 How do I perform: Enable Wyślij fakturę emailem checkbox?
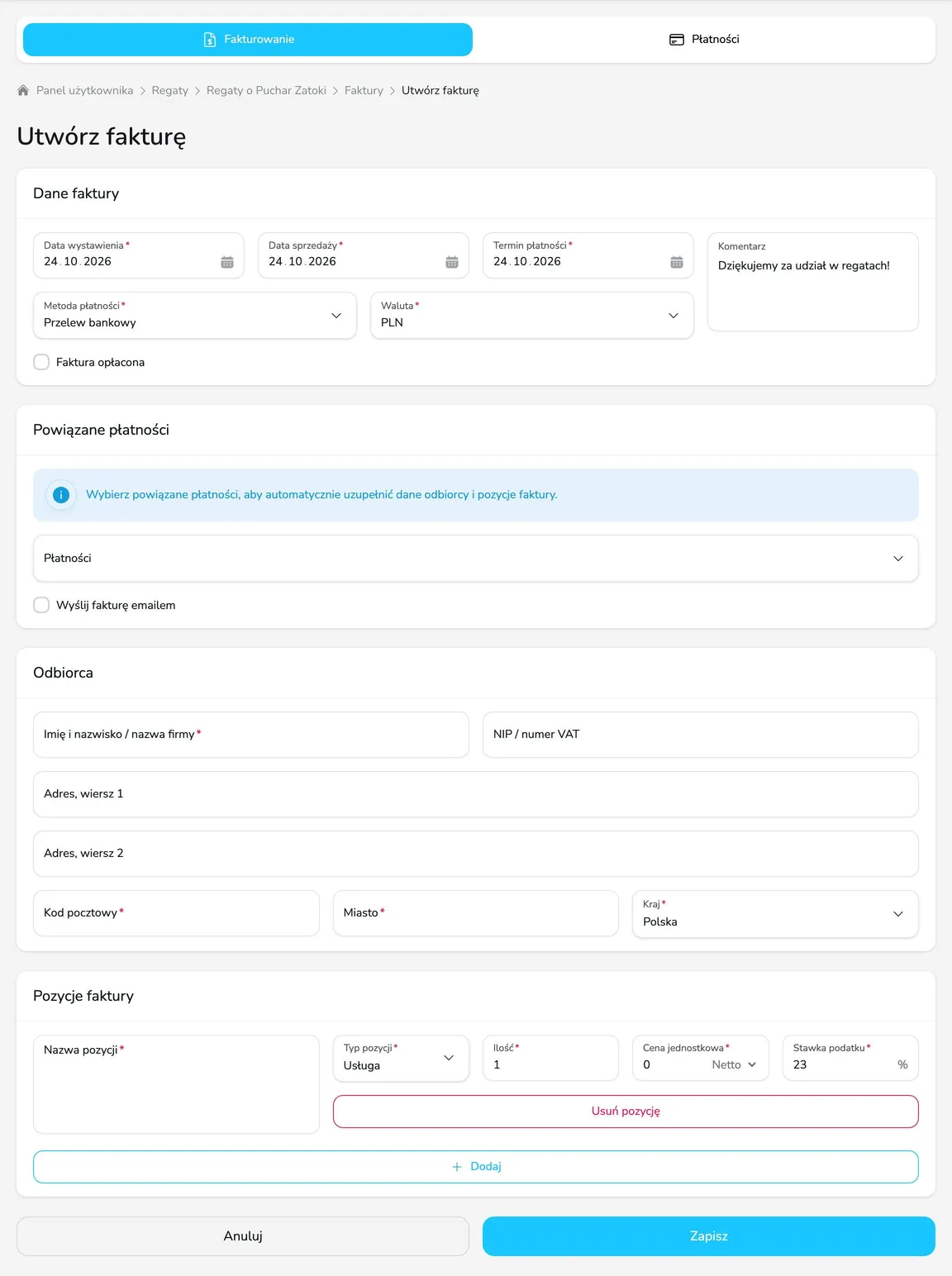pos(41,605)
